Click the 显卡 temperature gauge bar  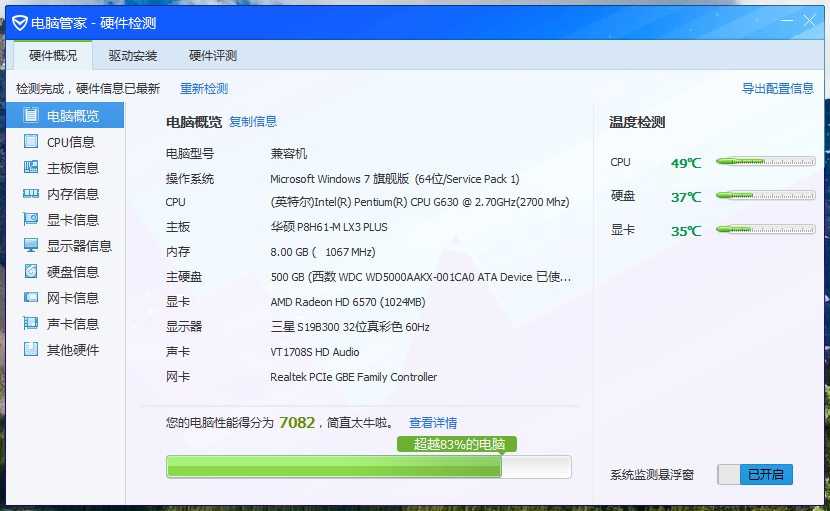click(x=765, y=229)
